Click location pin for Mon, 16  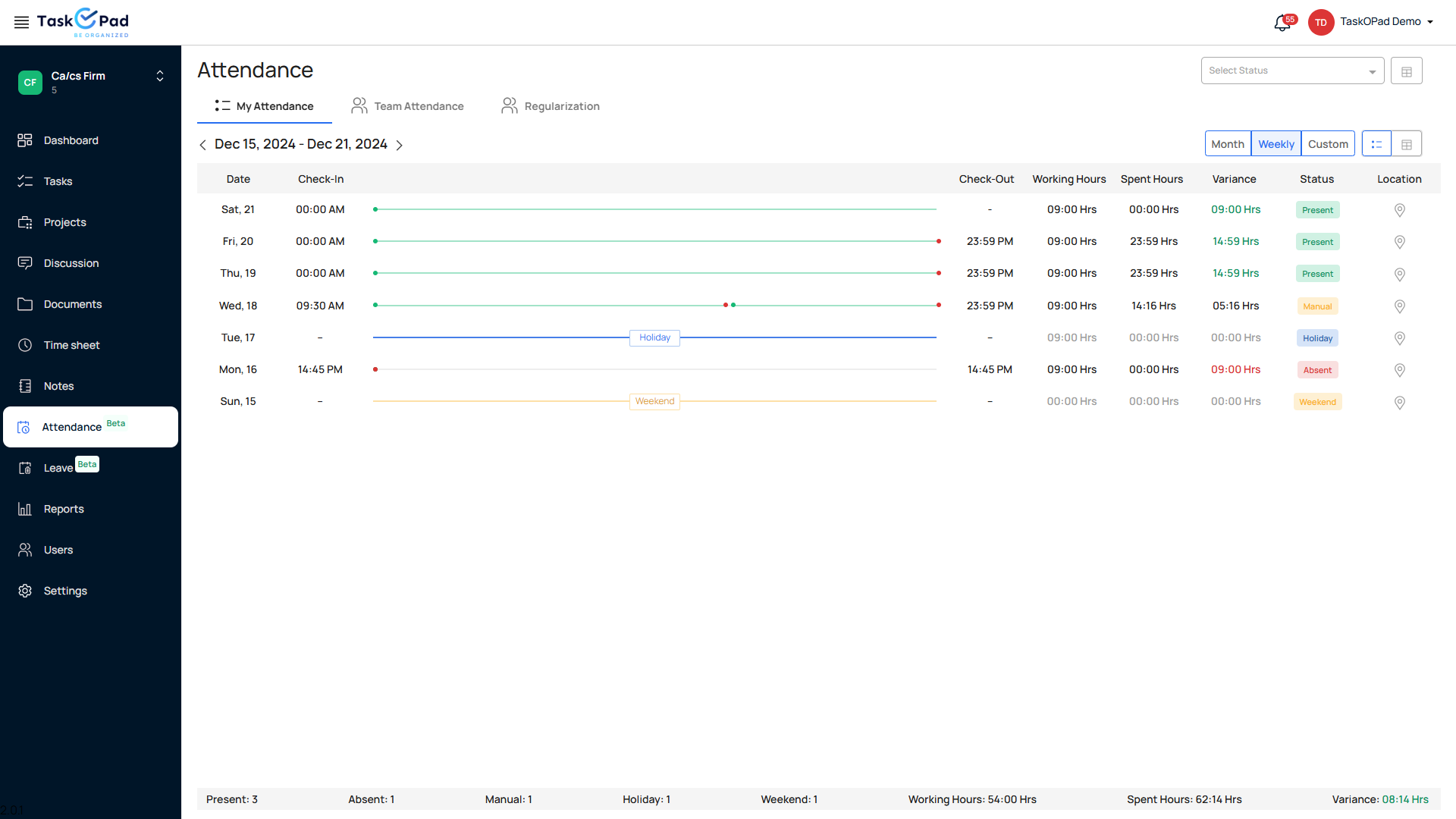(x=1399, y=370)
